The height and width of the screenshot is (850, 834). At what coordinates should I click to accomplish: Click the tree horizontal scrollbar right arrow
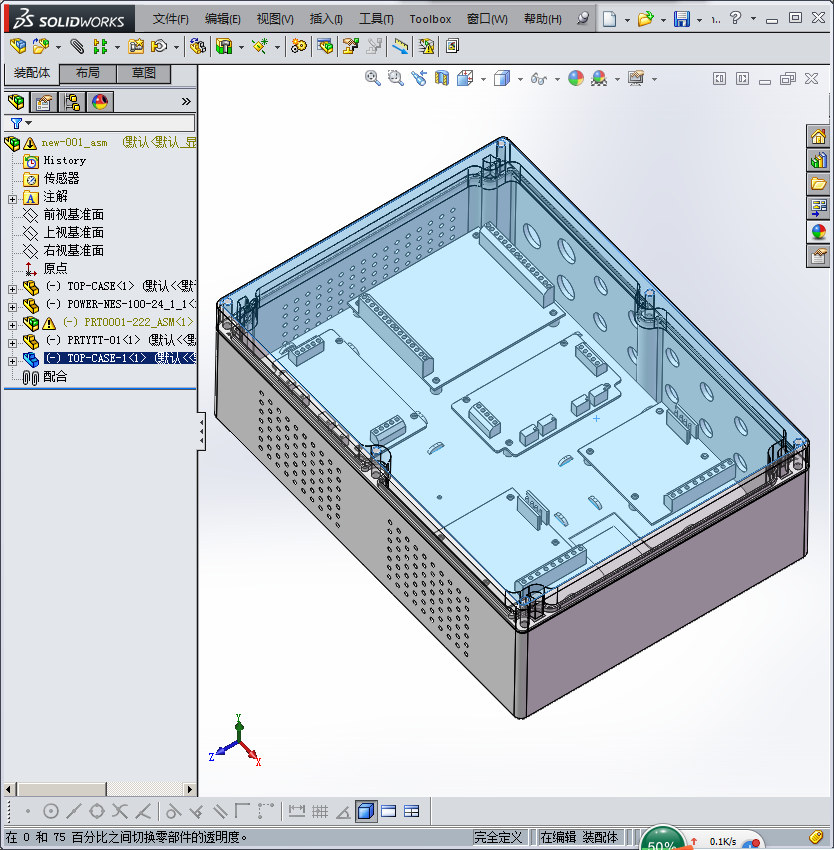(189, 789)
